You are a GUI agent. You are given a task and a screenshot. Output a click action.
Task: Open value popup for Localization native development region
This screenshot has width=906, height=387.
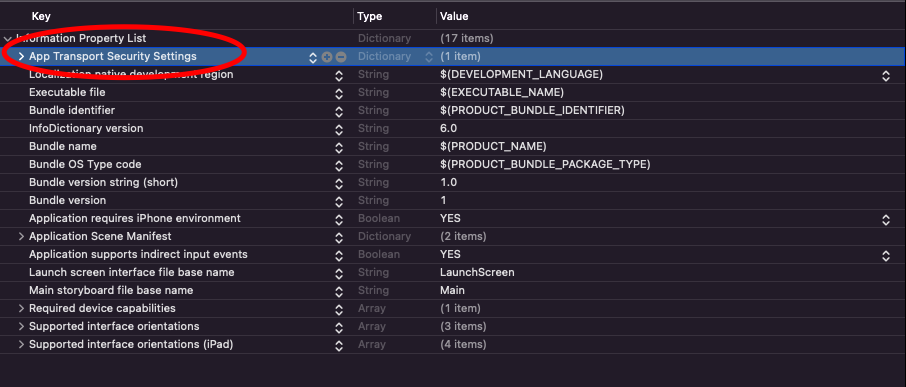[x=886, y=75]
